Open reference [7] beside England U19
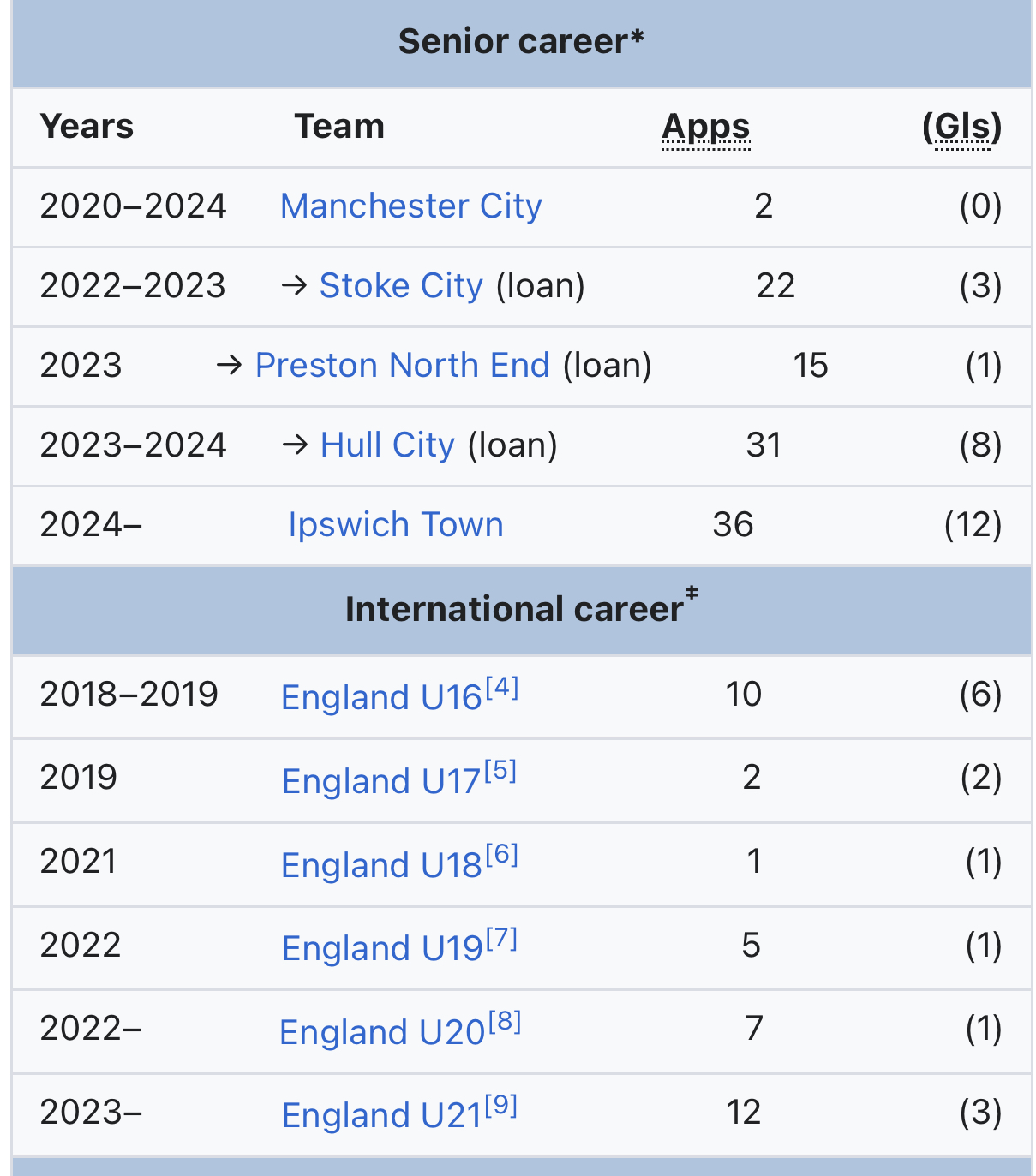This screenshot has height=1176, width=1036. coord(502,938)
